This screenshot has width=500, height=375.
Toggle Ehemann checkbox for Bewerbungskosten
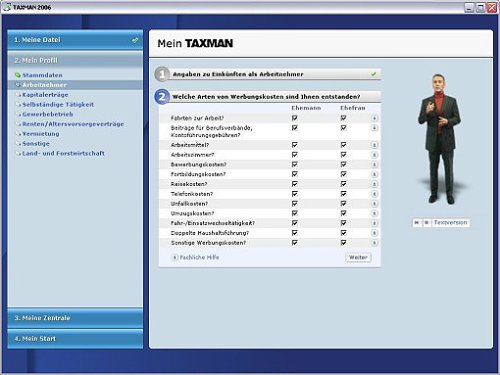point(294,164)
